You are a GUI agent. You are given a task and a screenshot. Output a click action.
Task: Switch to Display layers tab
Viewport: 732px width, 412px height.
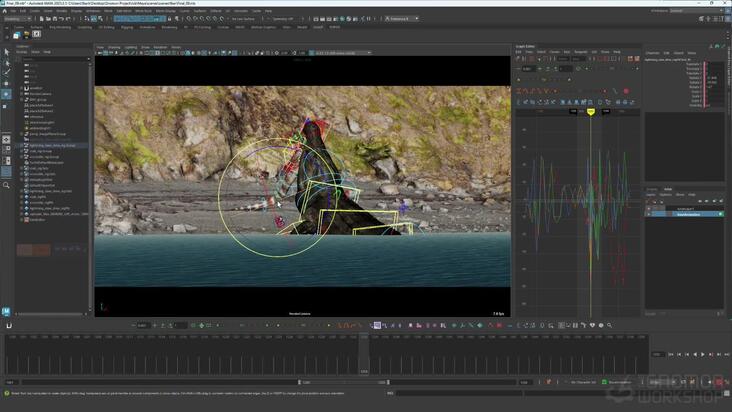coord(651,189)
